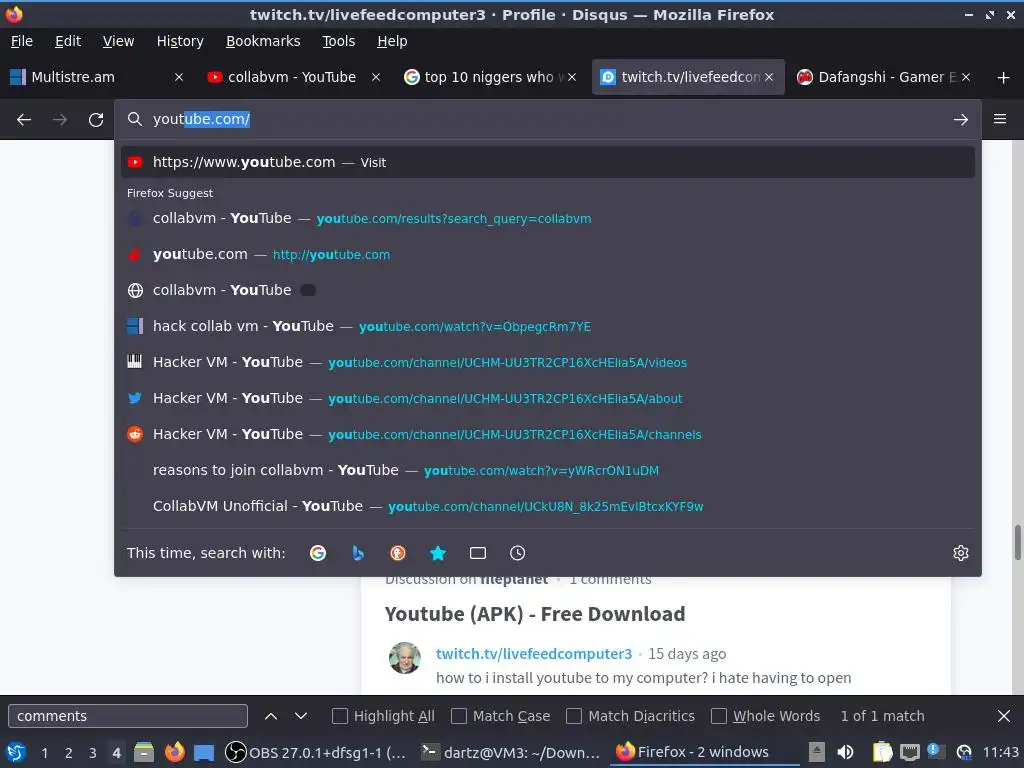Open the Bookmarks menu

[x=263, y=41]
